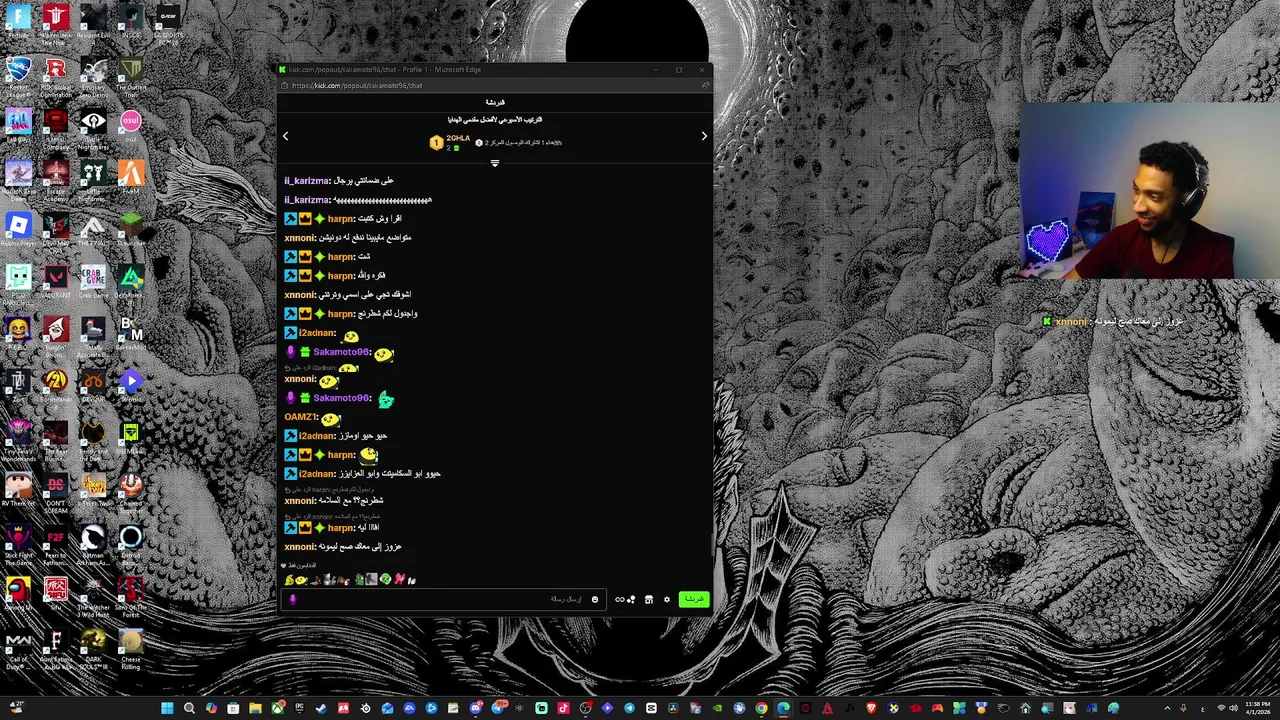Open Among Us desktop shortcut
The height and width of the screenshot is (720, 1280).
19,594
